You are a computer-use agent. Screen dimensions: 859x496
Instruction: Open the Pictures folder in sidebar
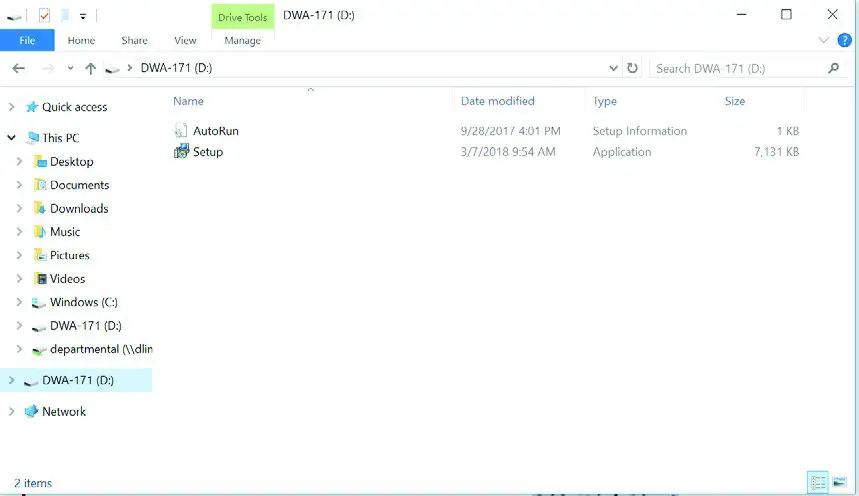pyautogui.click(x=70, y=255)
